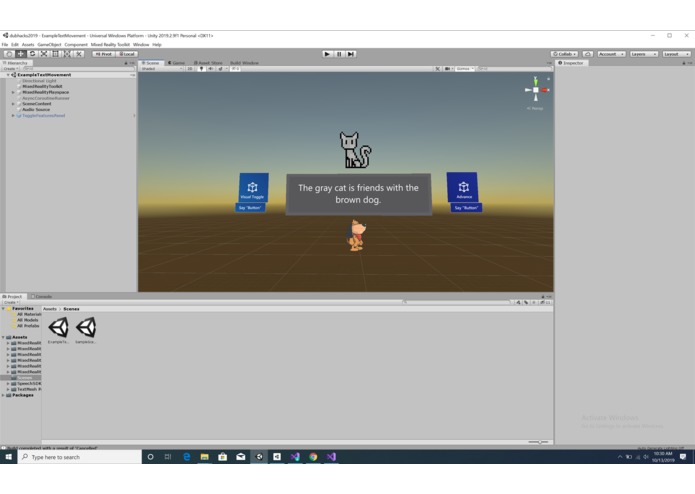Click the scene orientation gizmo center cube

coord(535,90)
